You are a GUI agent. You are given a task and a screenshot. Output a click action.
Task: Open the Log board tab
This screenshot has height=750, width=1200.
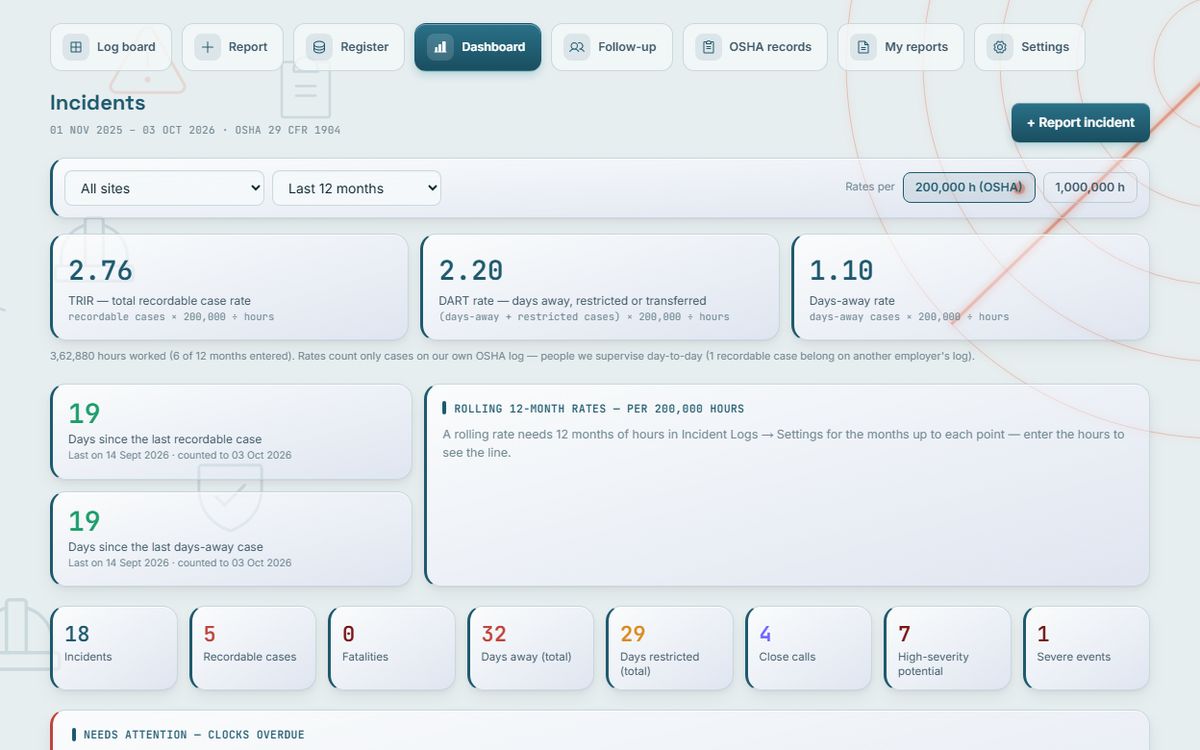(x=111, y=47)
